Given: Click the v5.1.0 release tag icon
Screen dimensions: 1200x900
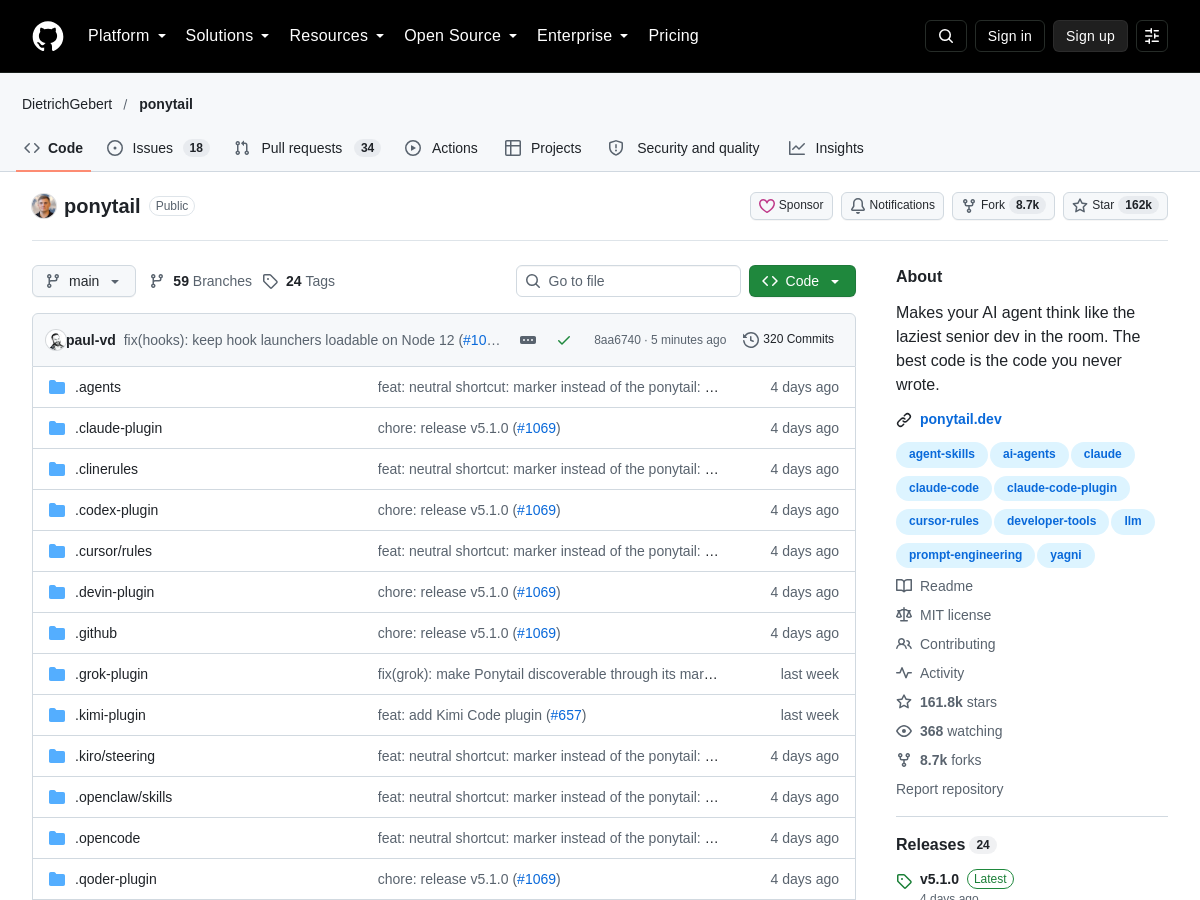Looking at the screenshot, I should click(x=904, y=881).
